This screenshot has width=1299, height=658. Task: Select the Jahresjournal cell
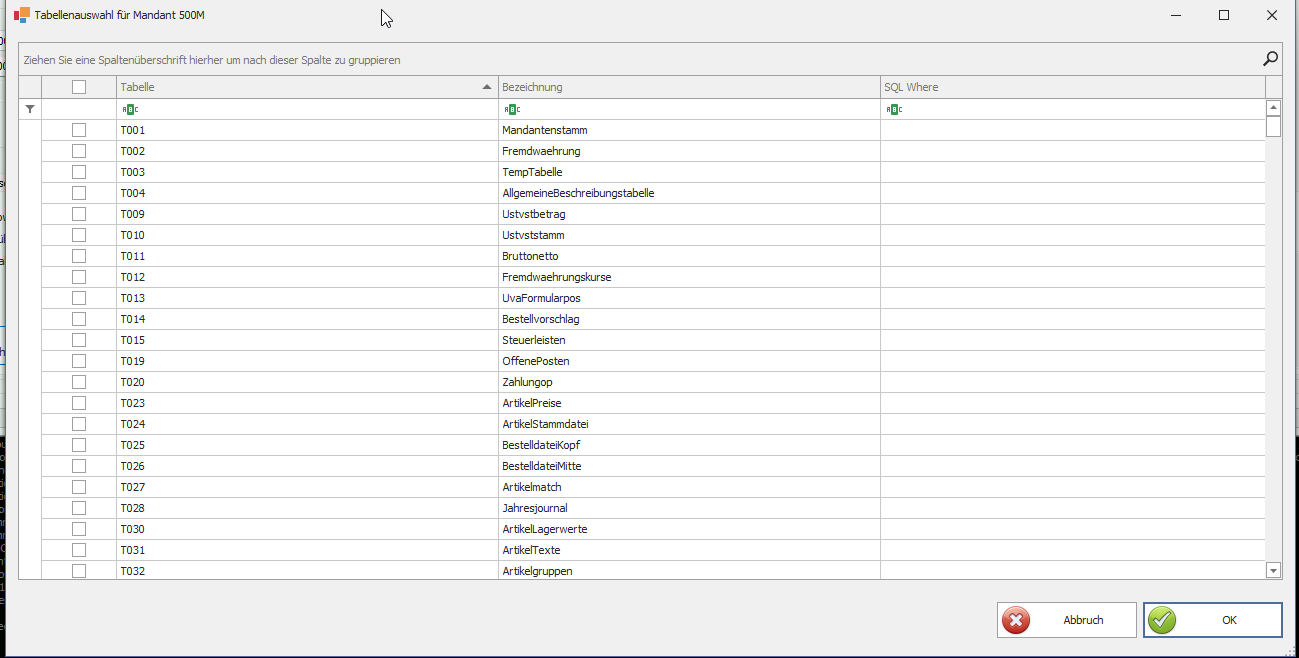pyautogui.click(x=689, y=508)
